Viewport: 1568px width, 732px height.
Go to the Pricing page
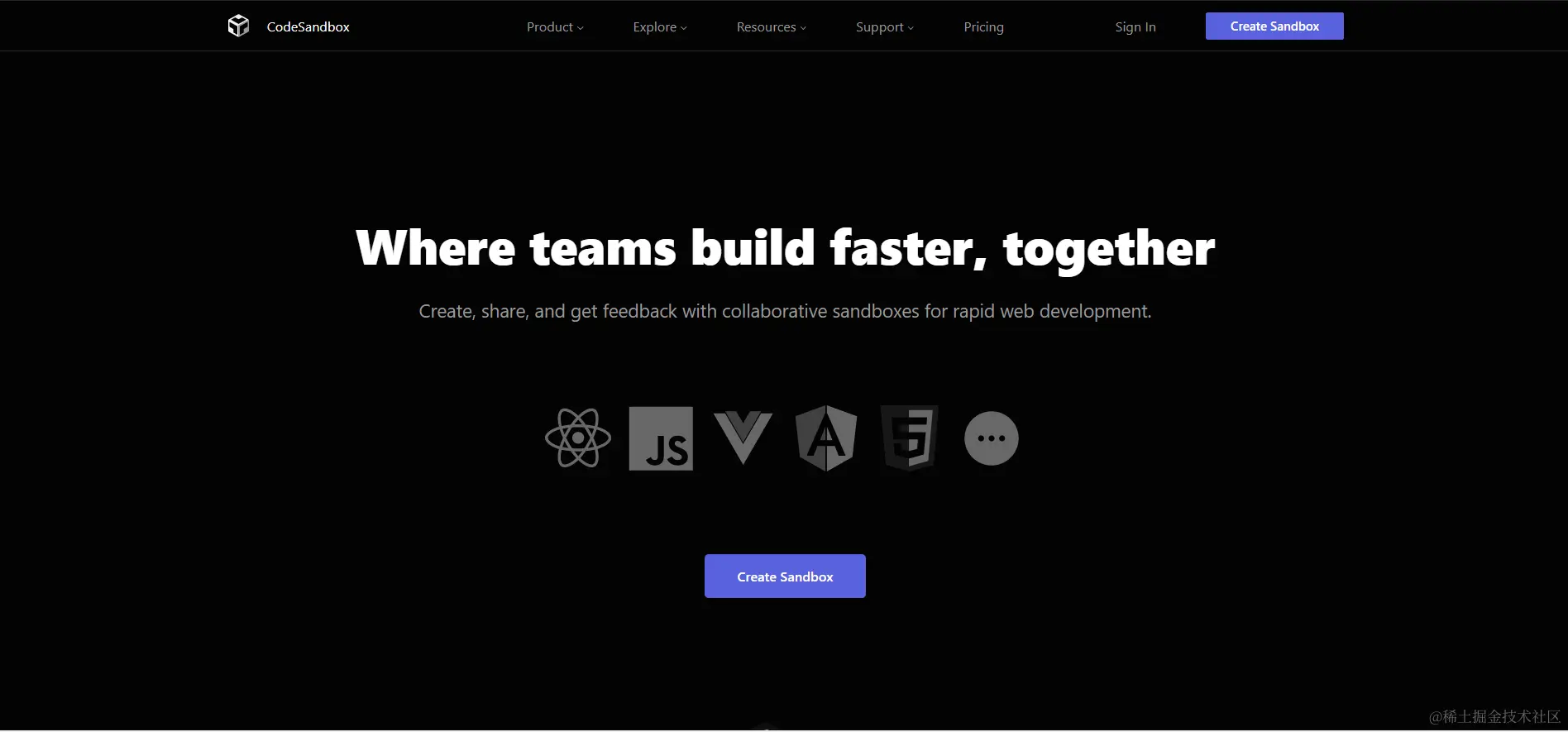(x=983, y=27)
